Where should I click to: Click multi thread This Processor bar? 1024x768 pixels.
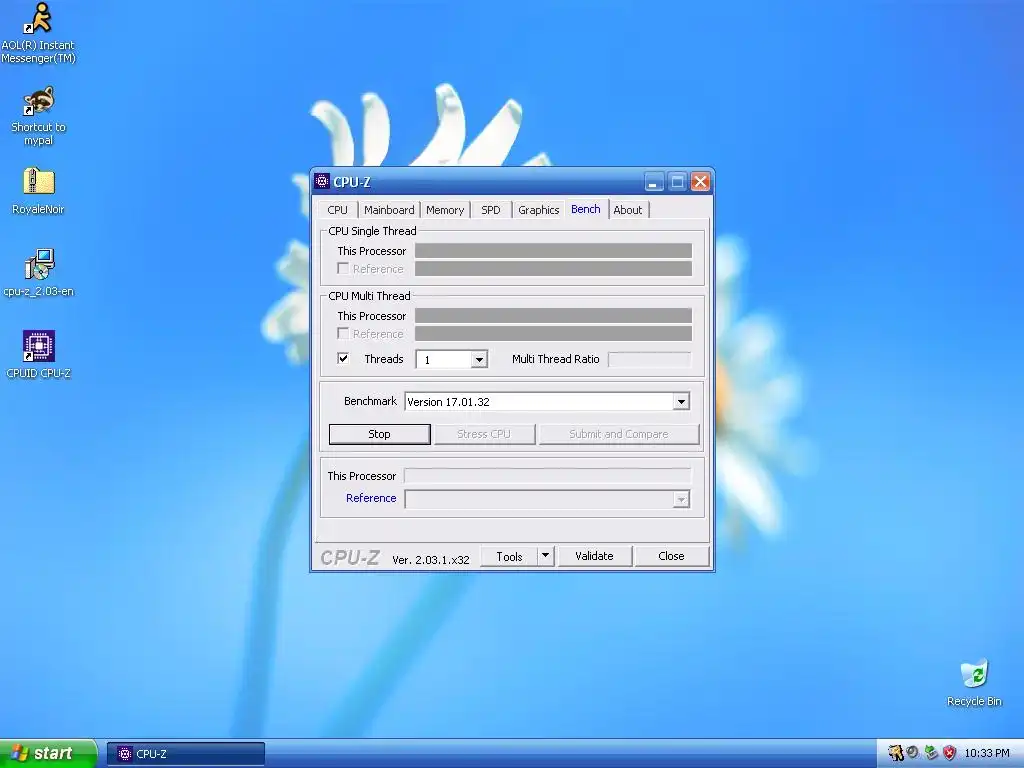click(553, 315)
